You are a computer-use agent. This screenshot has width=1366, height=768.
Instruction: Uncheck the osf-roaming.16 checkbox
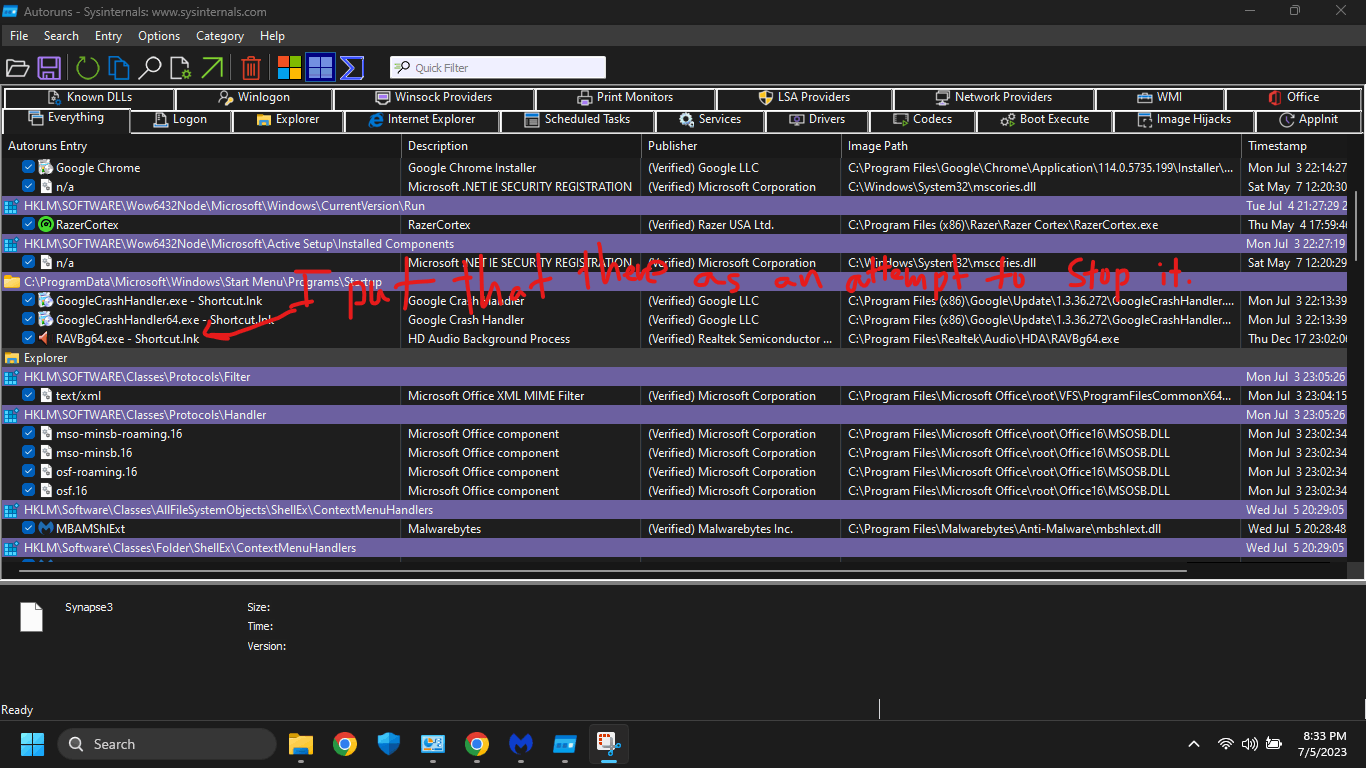29,472
